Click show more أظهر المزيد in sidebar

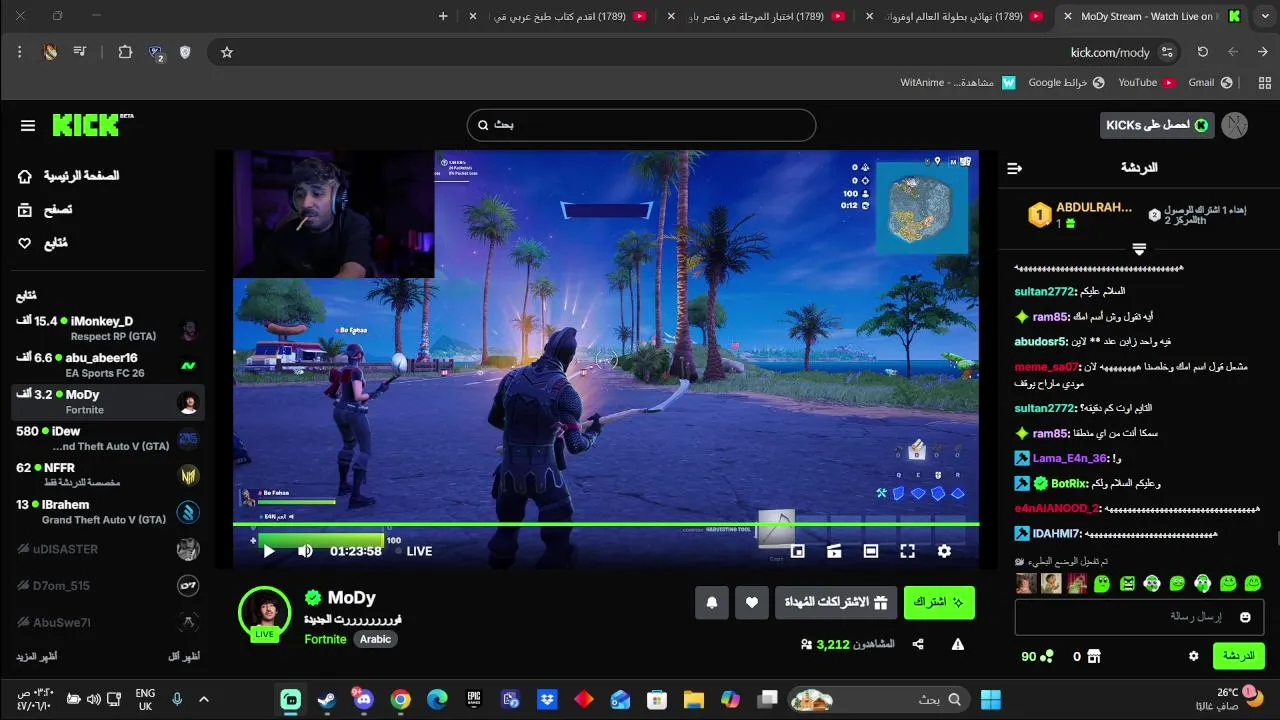coord(36,656)
